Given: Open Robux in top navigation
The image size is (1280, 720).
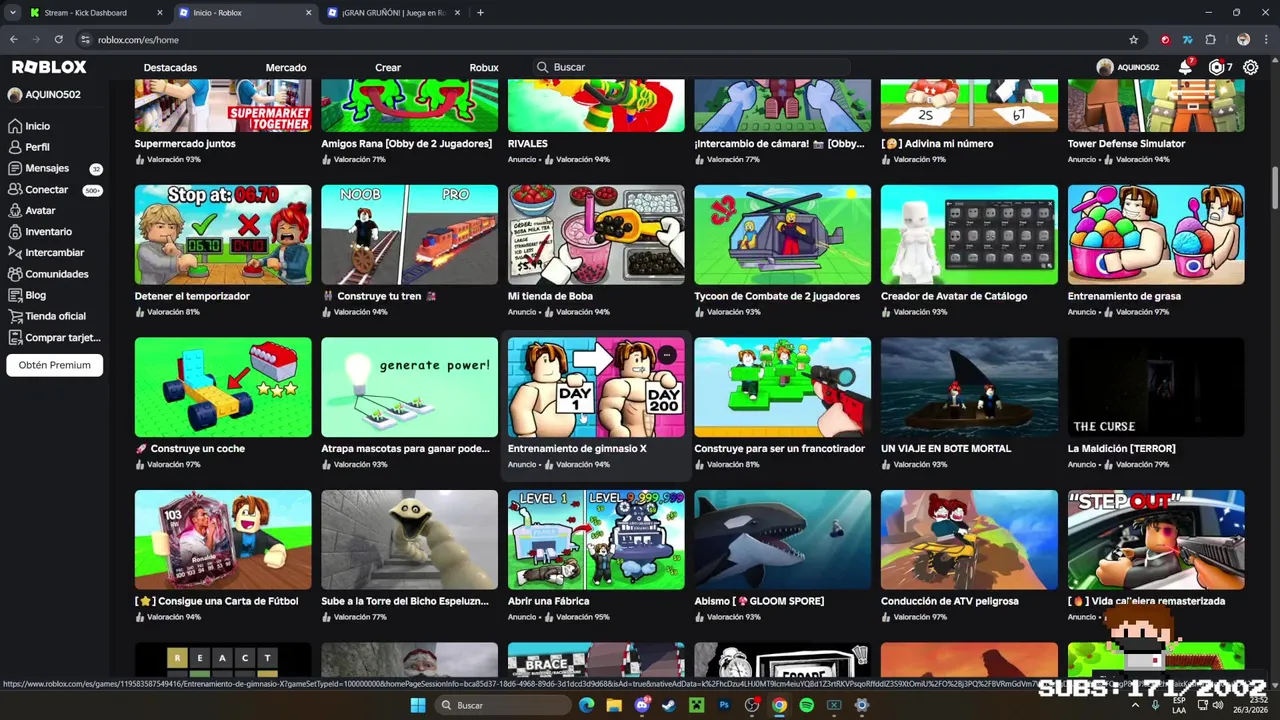Looking at the screenshot, I should (x=484, y=68).
